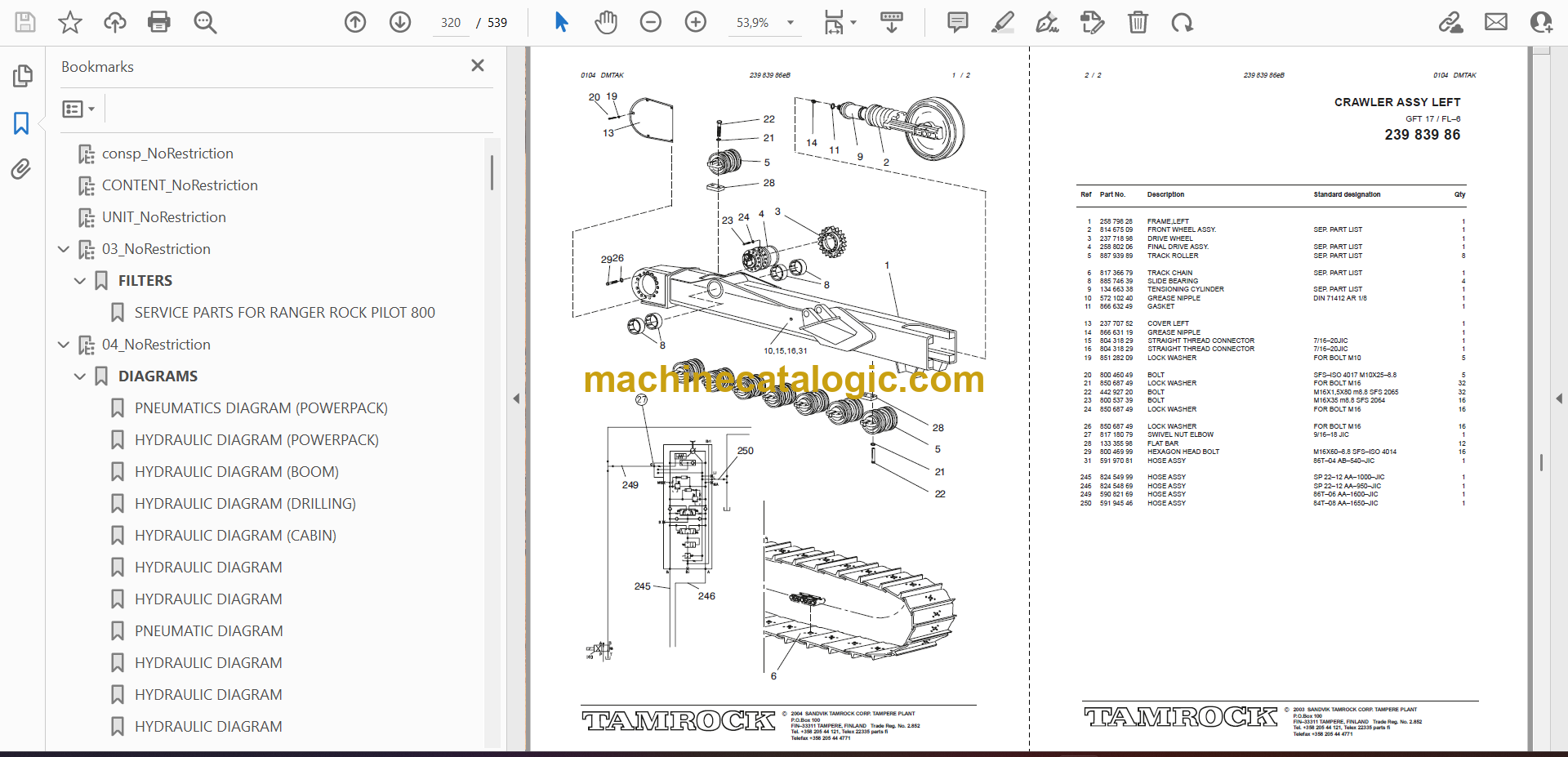Image resolution: width=1568 pixels, height=757 pixels.
Task: Click the upload to cloud icon
Action: pyautogui.click(x=115, y=22)
